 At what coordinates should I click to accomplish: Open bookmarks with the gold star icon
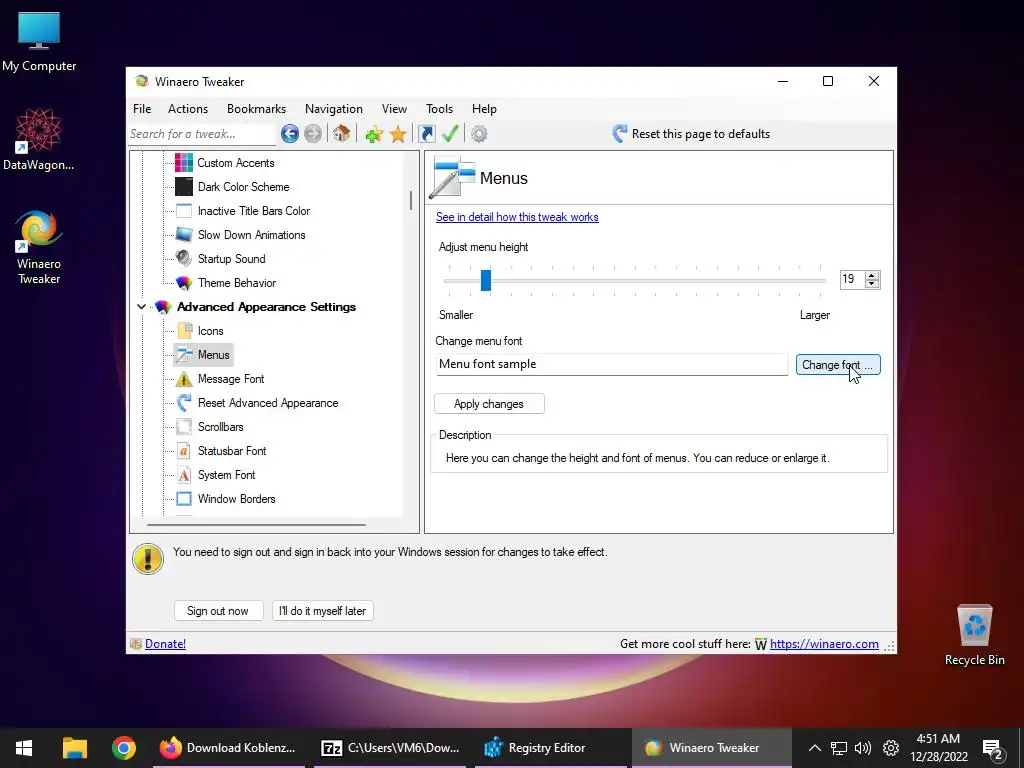398,135
